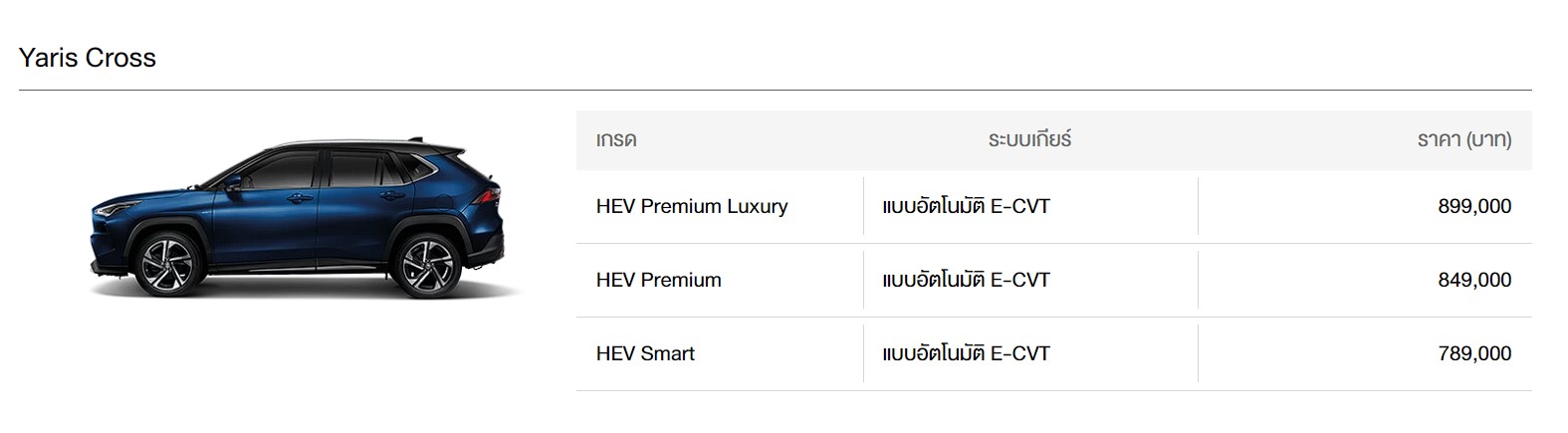Click the 899,000 price
Image resolution: width=1568 pixels, height=433 pixels.
(1474, 207)
